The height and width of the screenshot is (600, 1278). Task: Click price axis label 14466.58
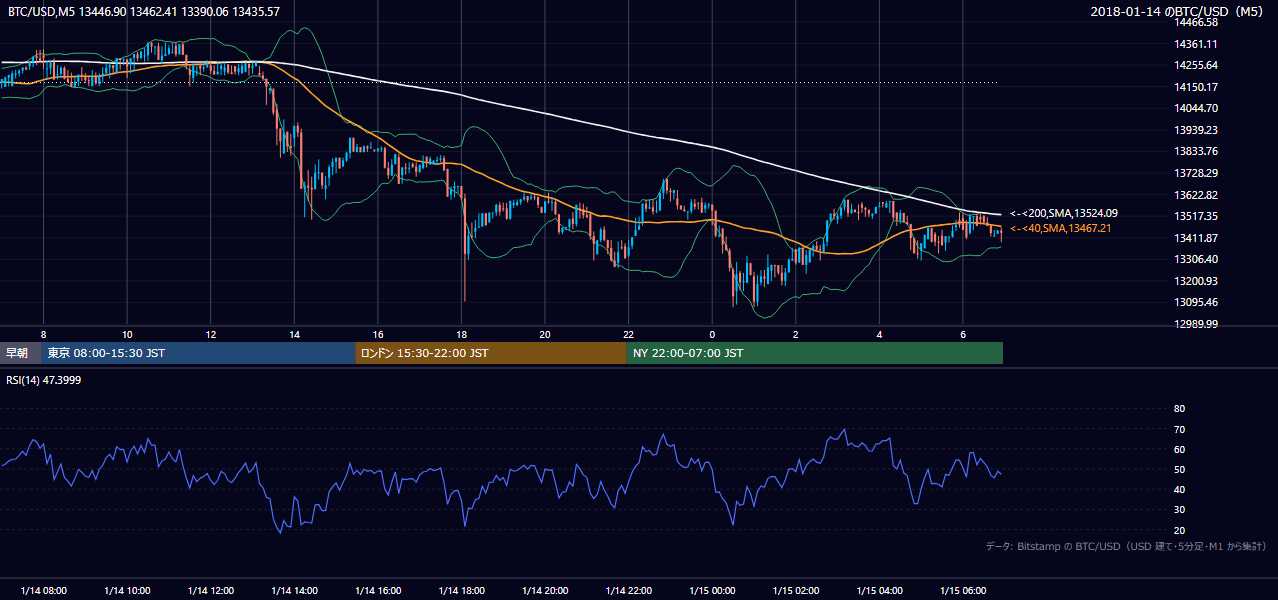[1197, 22]
